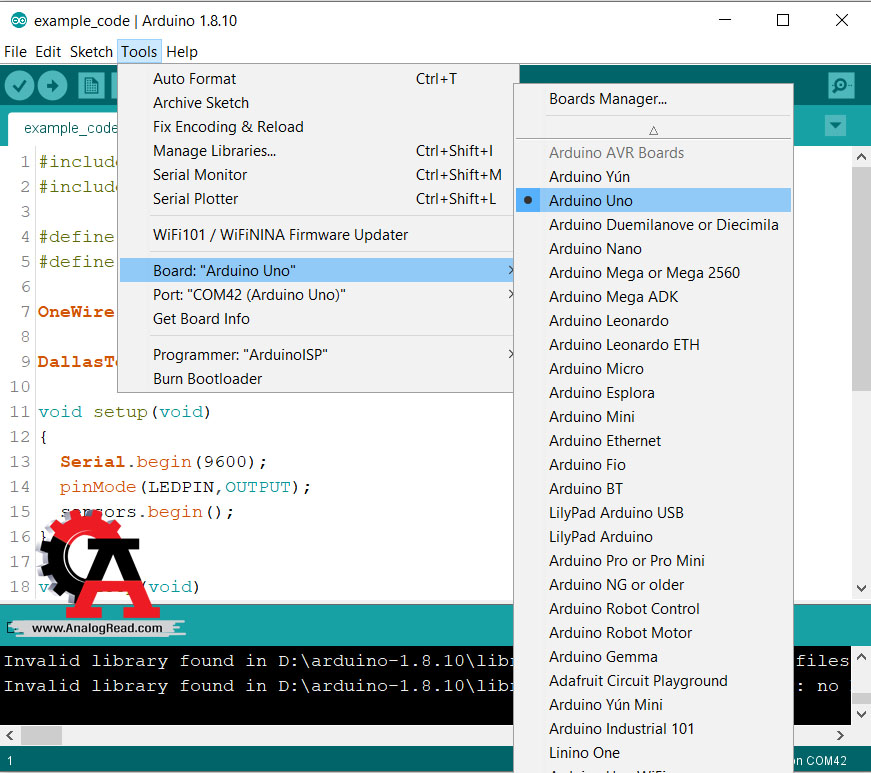The height and width of the screenshot is (773, 871).
Task: Choose Fix Encoding & Reload
Action: [316, 127]
